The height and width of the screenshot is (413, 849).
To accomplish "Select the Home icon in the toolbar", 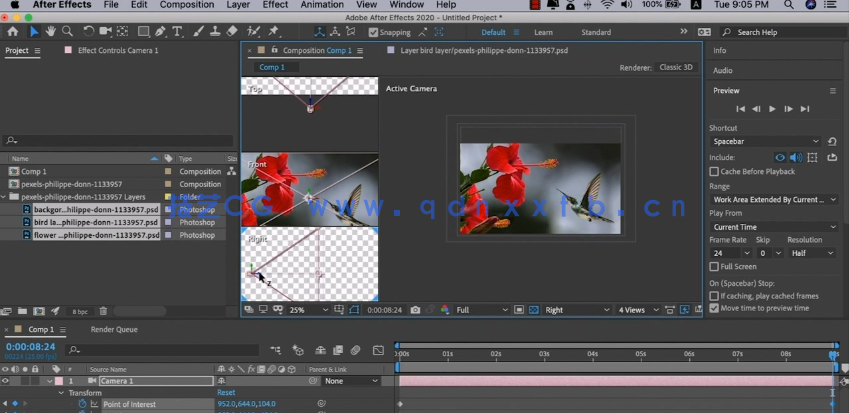I will 12,31.
